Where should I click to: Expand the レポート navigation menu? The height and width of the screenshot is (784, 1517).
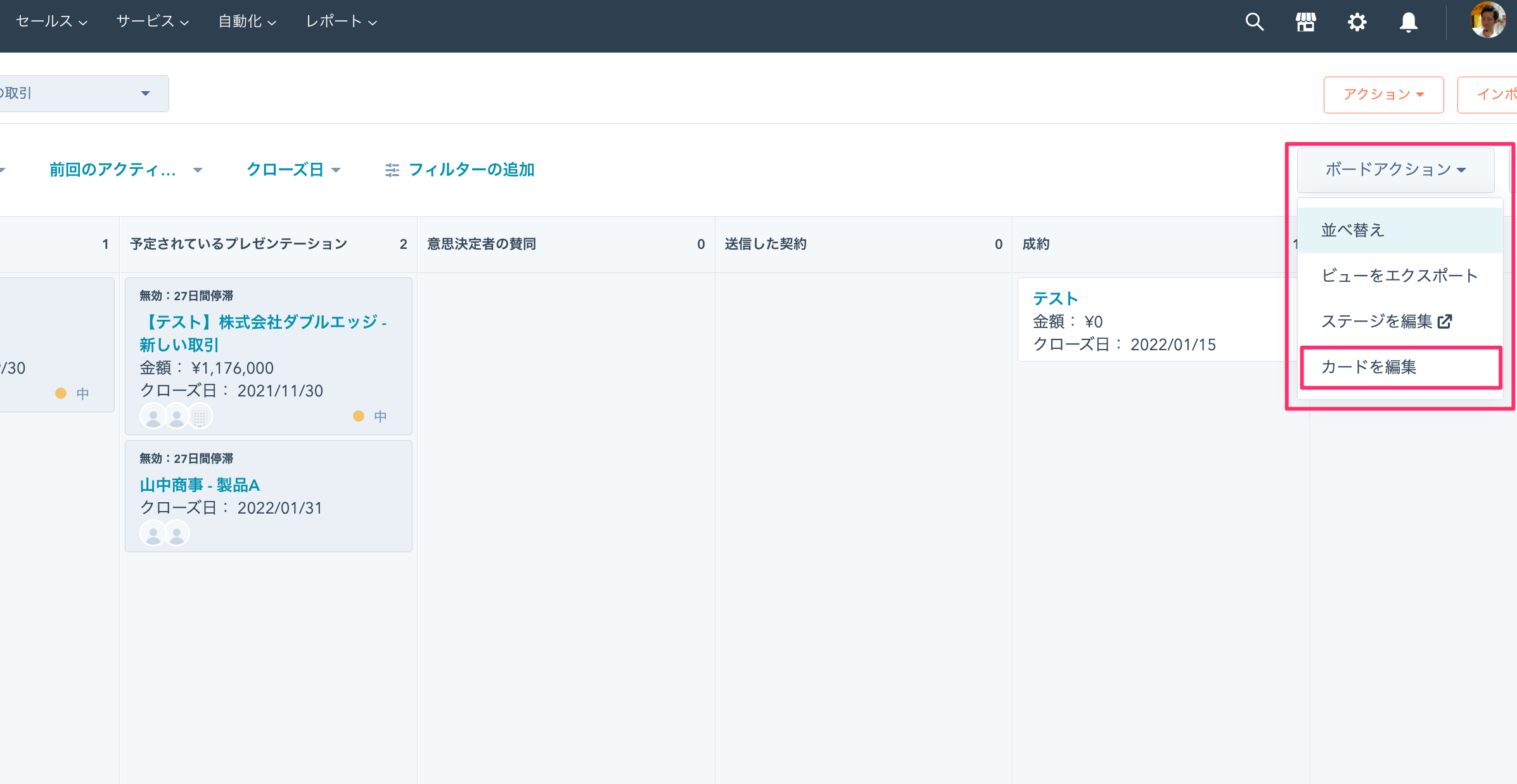pos(342,22)
